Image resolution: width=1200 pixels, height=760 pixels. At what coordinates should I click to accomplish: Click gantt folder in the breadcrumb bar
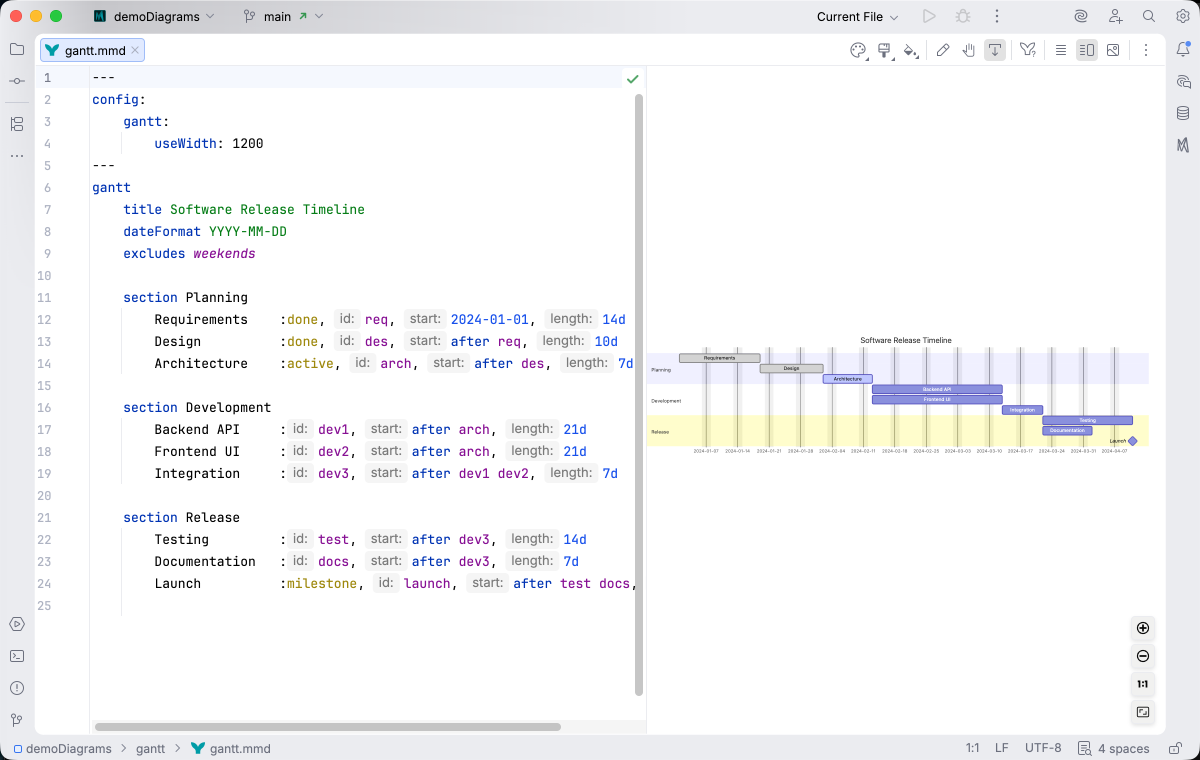[151, 748]
